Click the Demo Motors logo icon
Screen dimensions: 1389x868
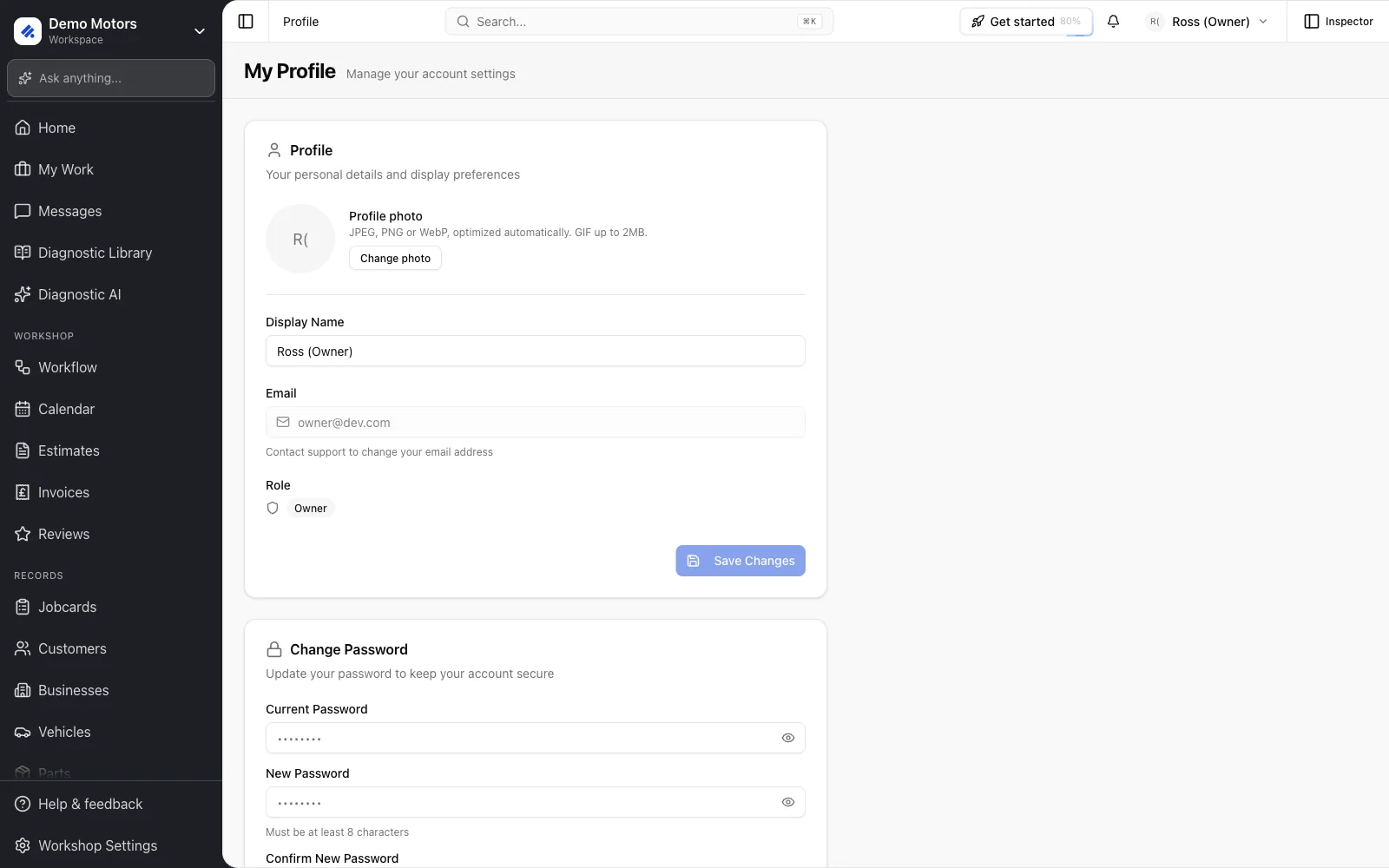coord(28,31)
